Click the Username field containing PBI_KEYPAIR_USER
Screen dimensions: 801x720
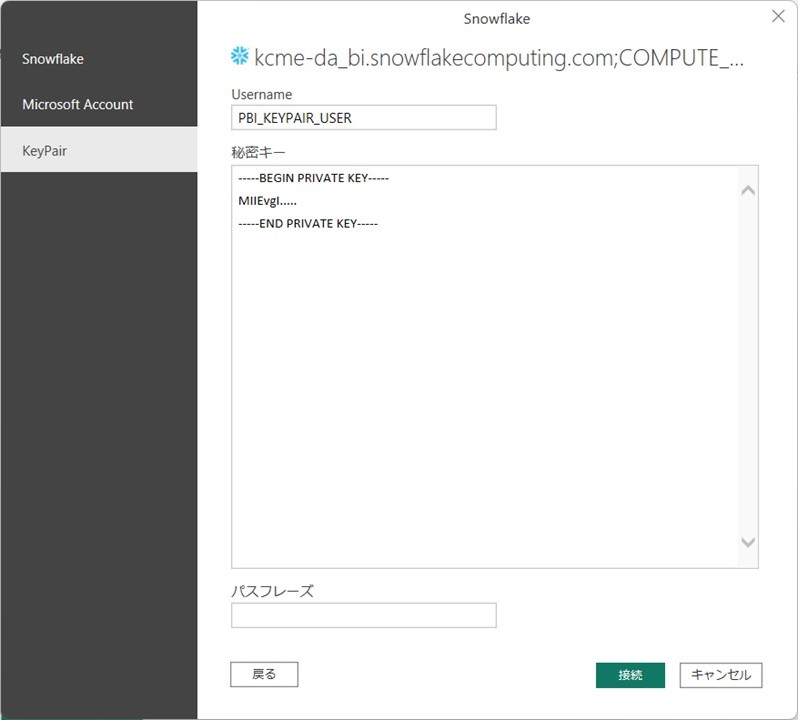pos(363,118)
